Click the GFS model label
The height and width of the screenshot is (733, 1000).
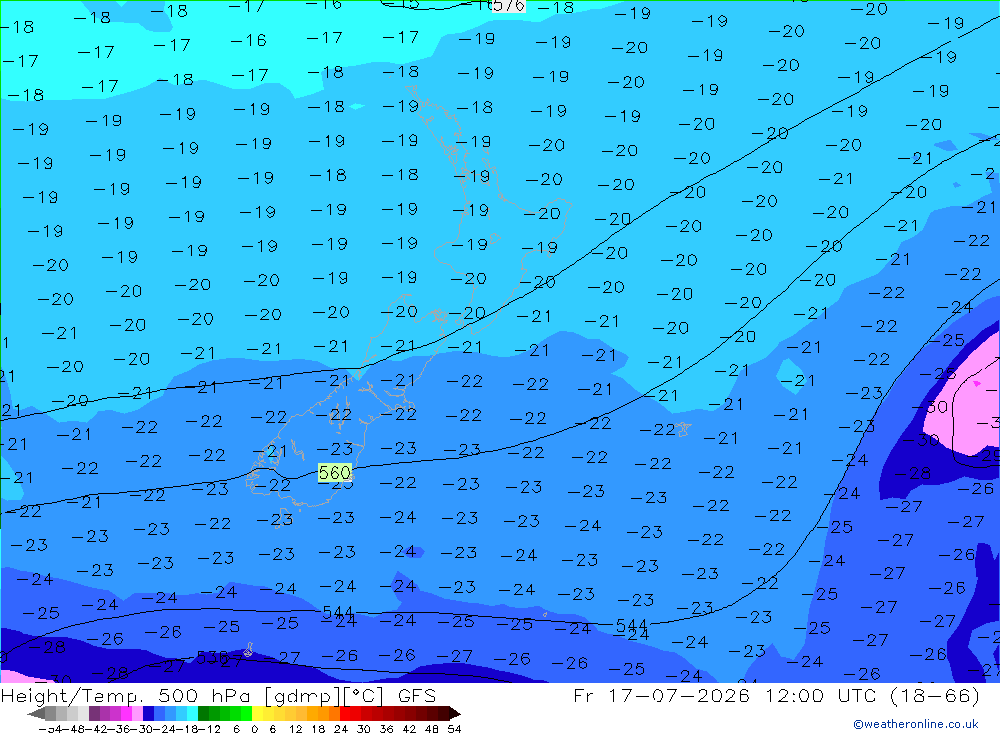point(417,695)
